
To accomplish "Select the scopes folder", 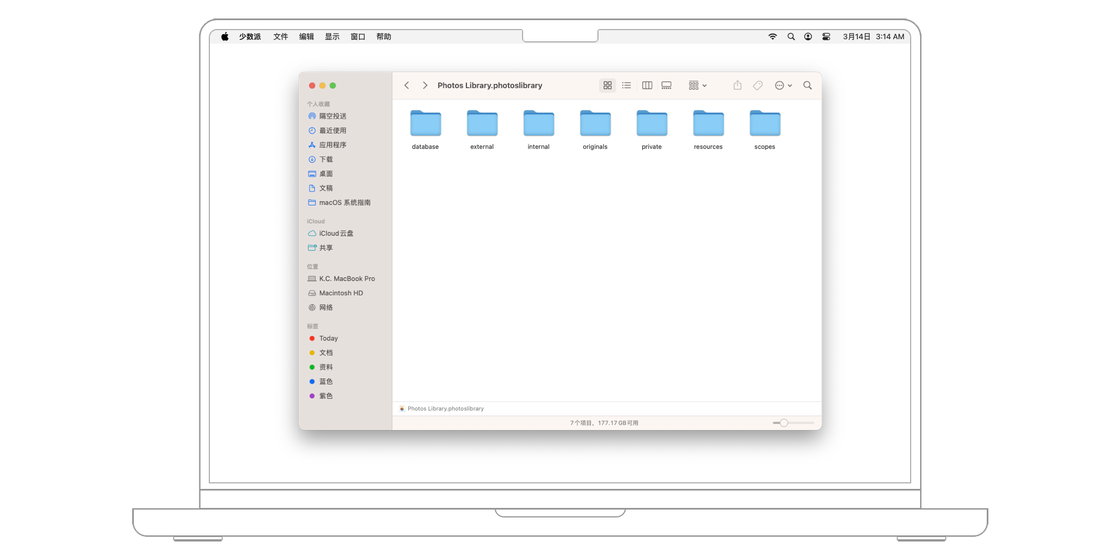I will [765, 130].
